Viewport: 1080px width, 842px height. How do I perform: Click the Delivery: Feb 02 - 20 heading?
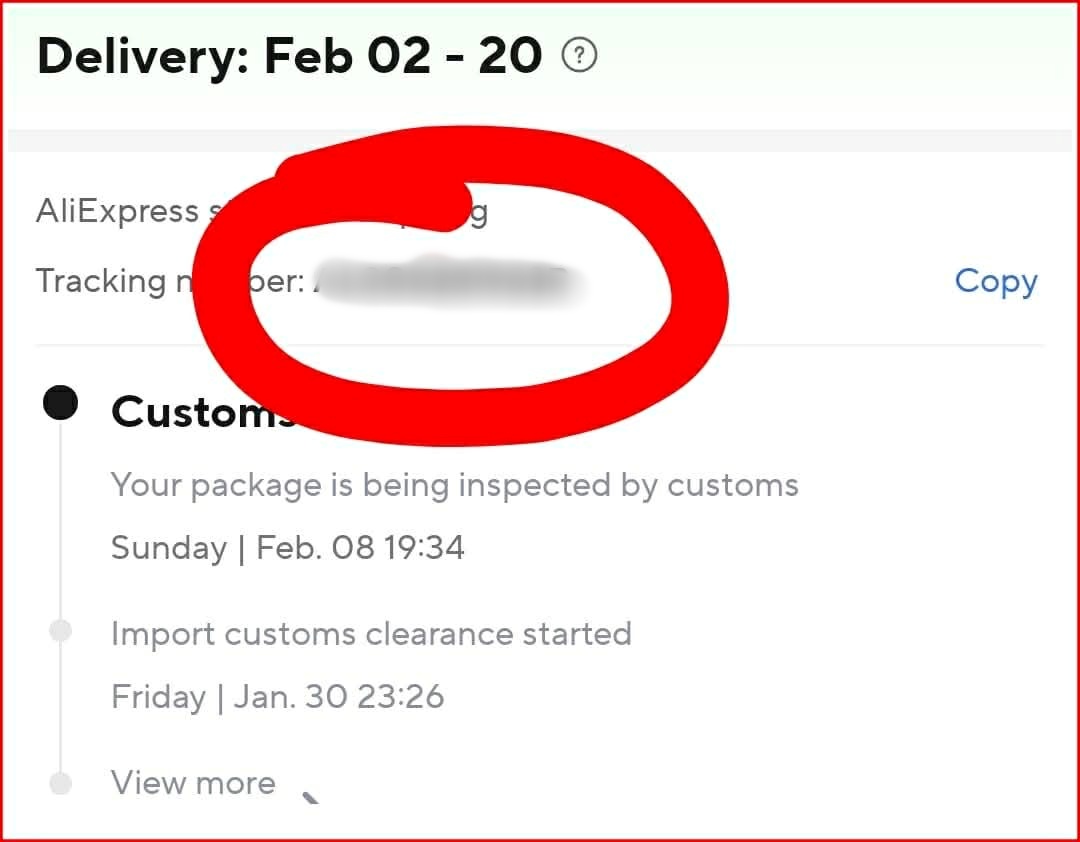289,57
